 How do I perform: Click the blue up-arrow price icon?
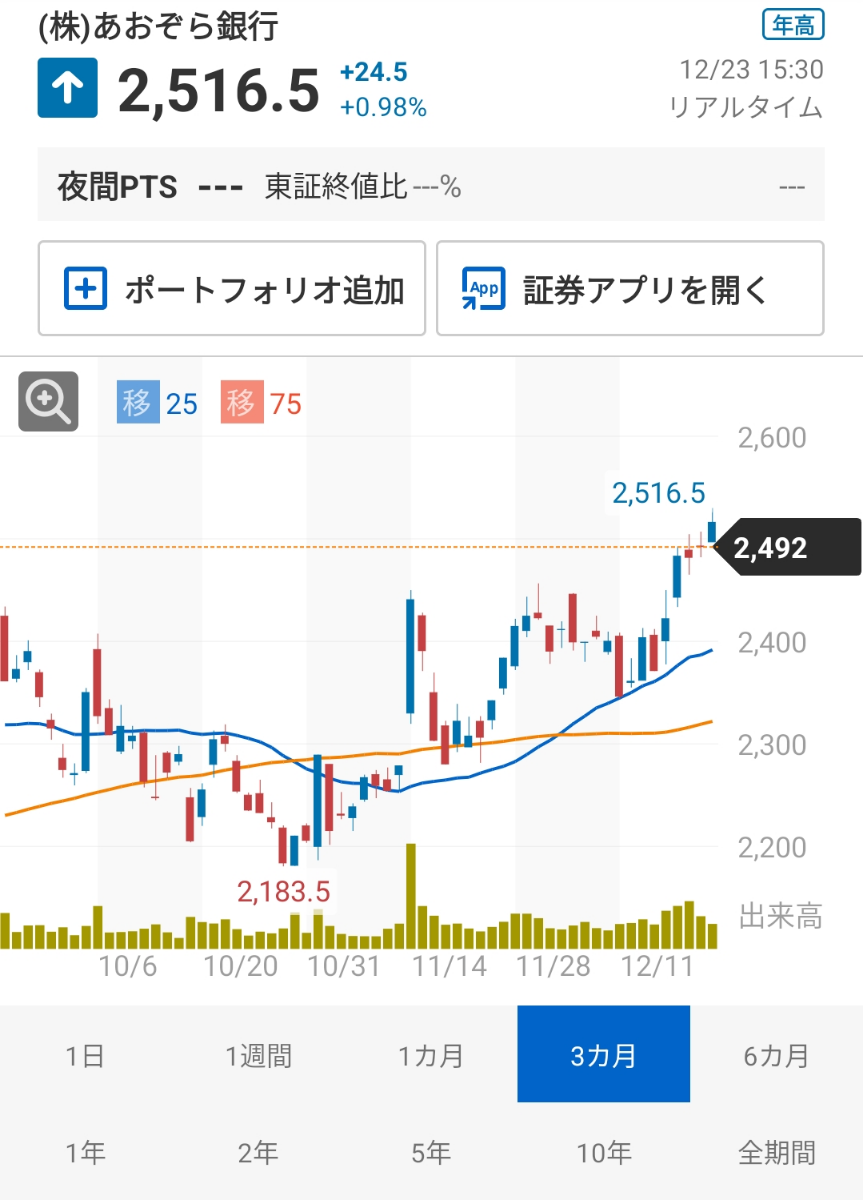point(68,89)
